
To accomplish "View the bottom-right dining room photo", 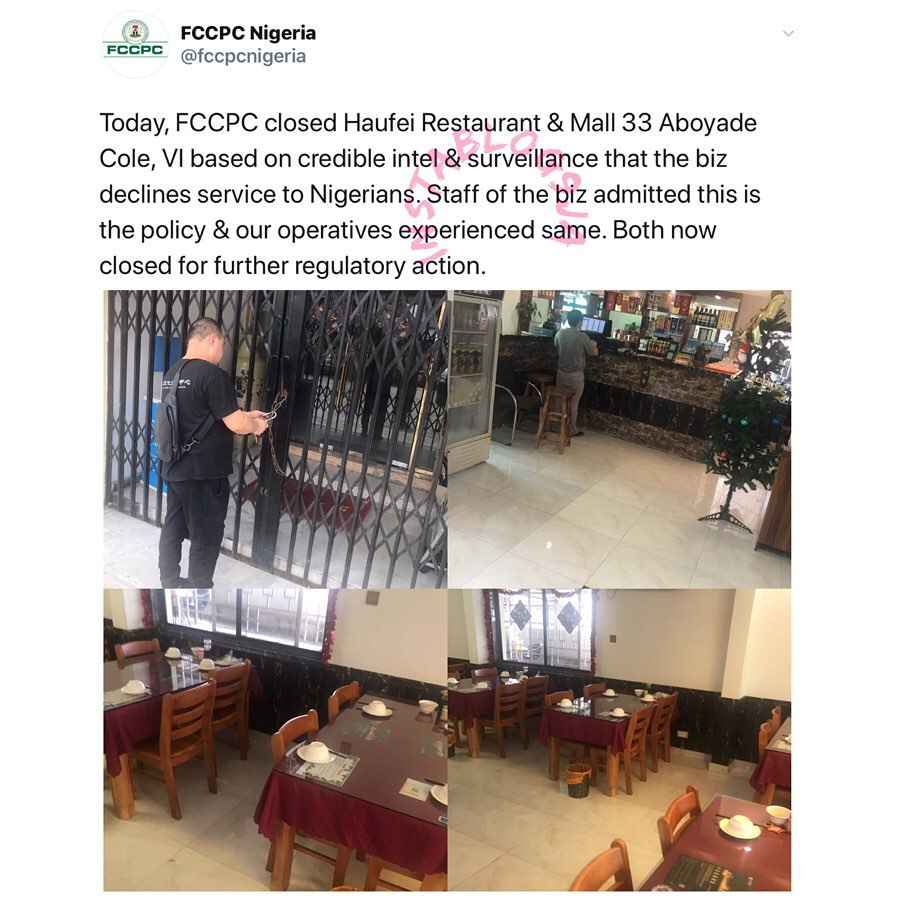I will 619,739.
